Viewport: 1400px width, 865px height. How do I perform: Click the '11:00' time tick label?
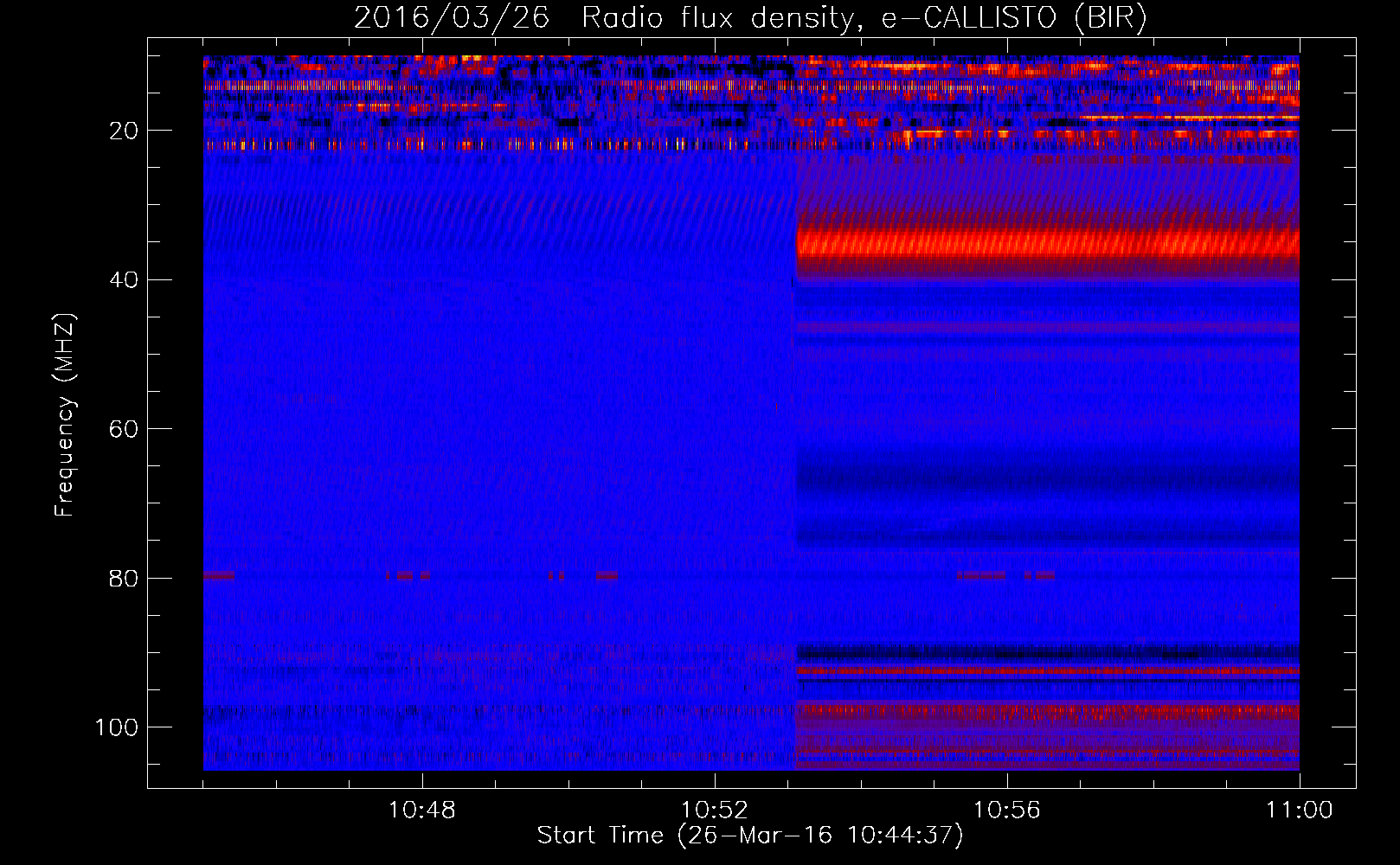pos(1300,811)
